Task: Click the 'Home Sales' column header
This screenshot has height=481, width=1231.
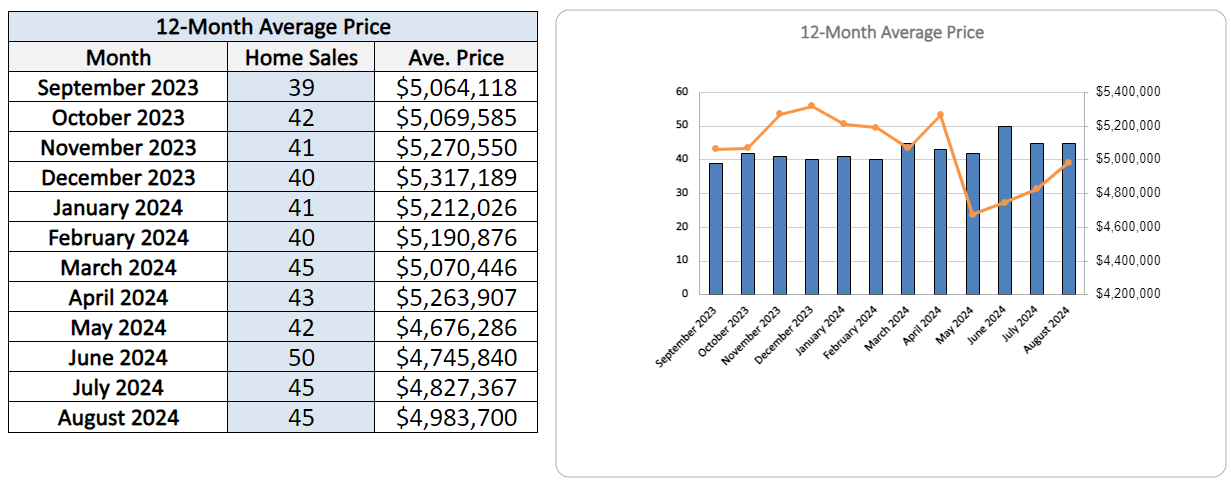Action: pyautogui.click(x=301, y=57)
